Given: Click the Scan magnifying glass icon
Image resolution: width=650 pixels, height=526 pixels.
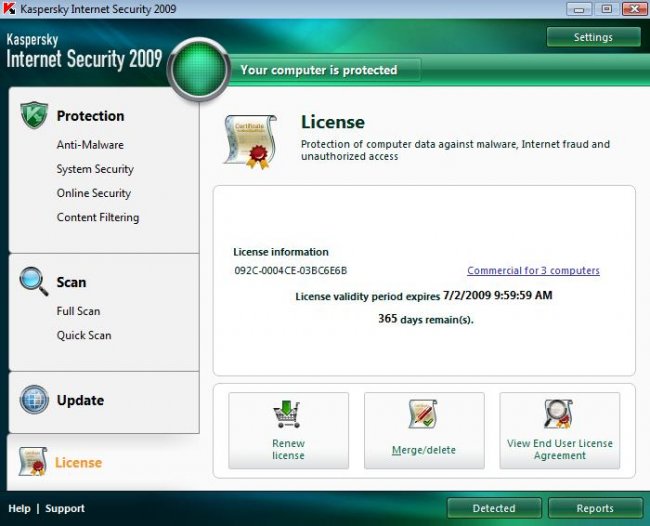Looking at the screenshot, I should pos(34,281).
